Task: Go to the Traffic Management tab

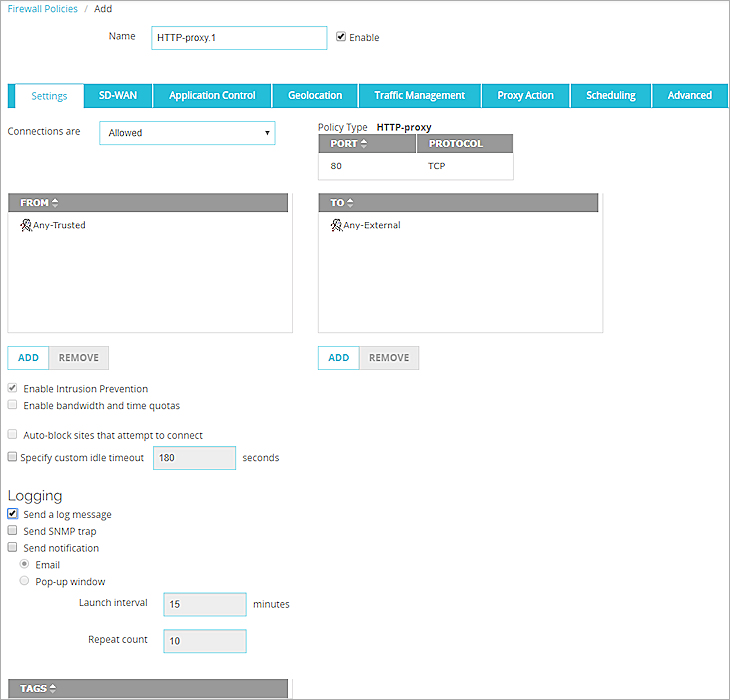Action: 419,96
